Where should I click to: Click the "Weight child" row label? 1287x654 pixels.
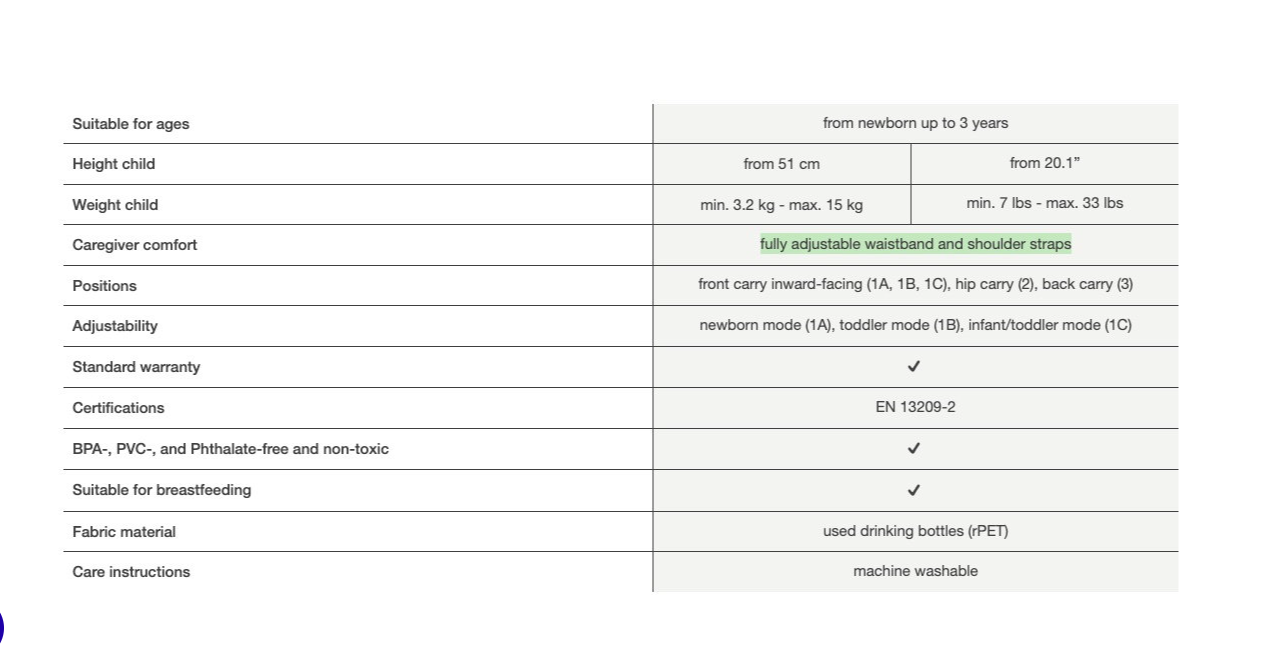(x=115, y=205)
